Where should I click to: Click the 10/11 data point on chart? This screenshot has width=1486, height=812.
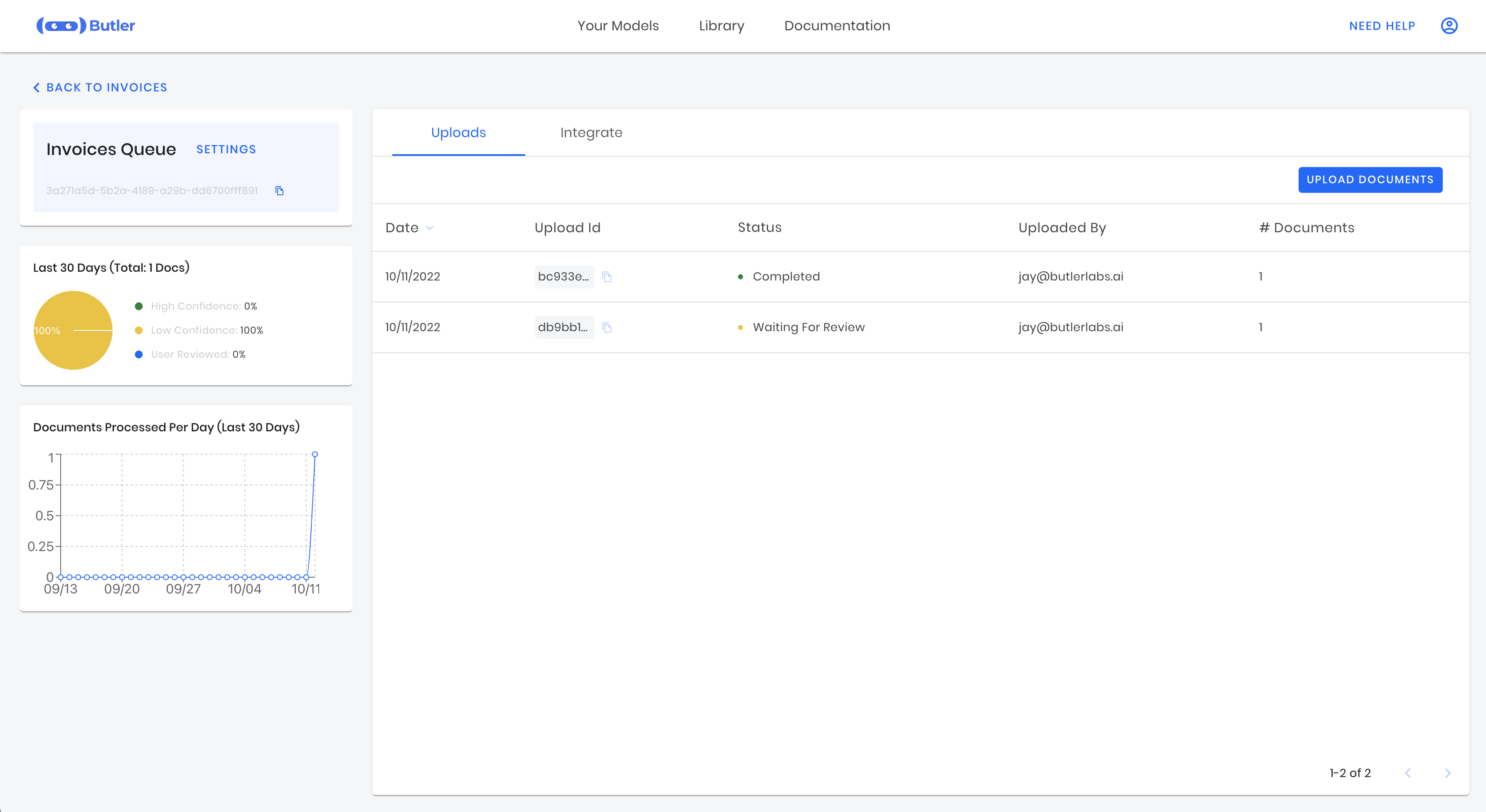[x=315, y=455]
